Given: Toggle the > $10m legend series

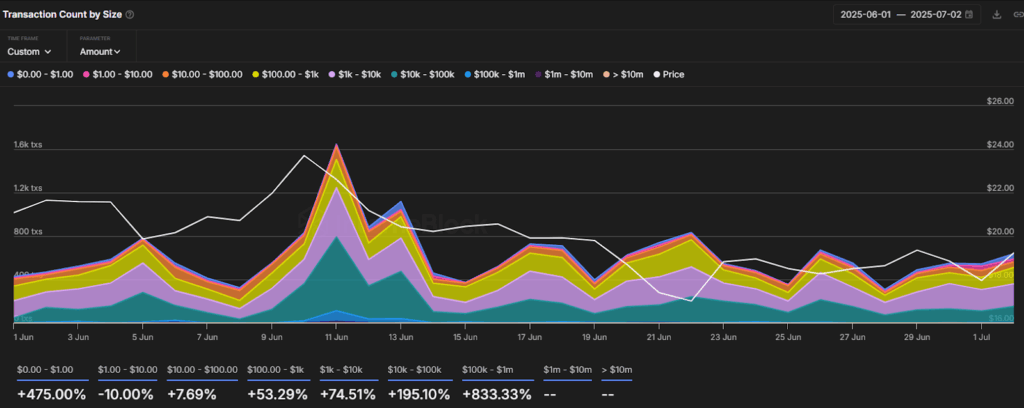Looking at the screenshot, I should [624, 74].
